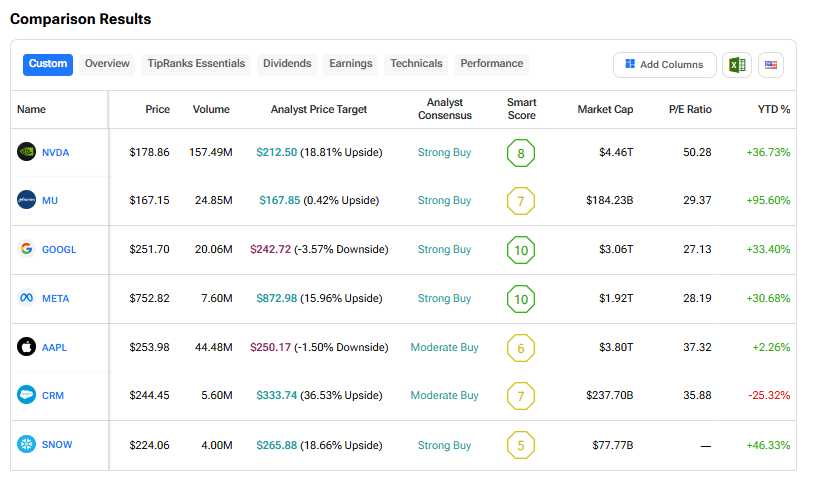This screenshot has height=481, width=813.
Task: Open the MU ticker link
Action: [50, 201]
